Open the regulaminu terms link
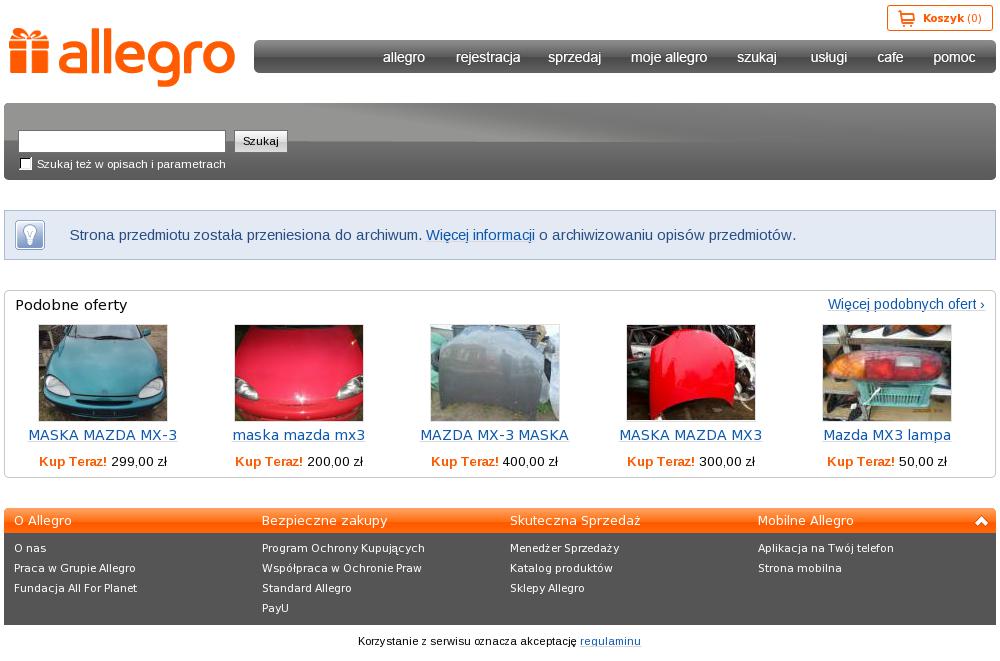Viewport: 1000px width, 661px height. [x=610, y=641]
